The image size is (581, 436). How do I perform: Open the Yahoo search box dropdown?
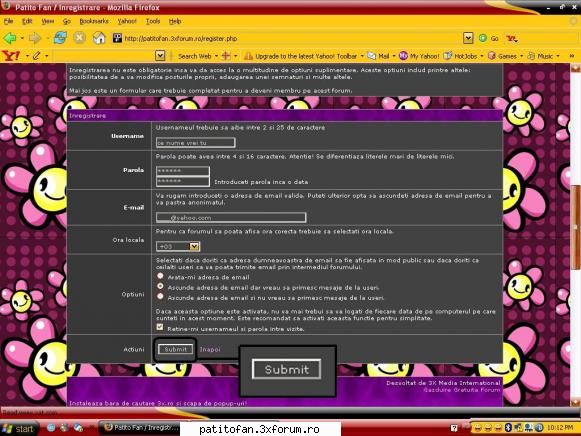pos(160,56)
